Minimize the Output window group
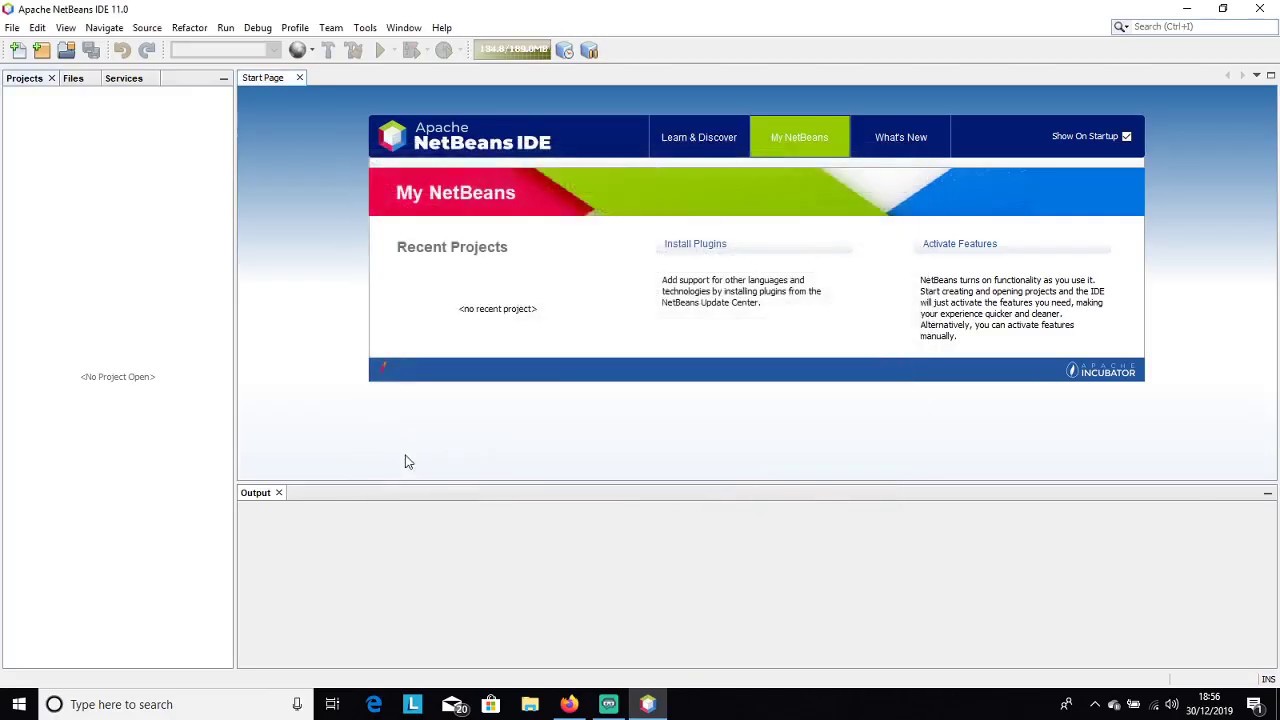 click(x=1267, y=493)
